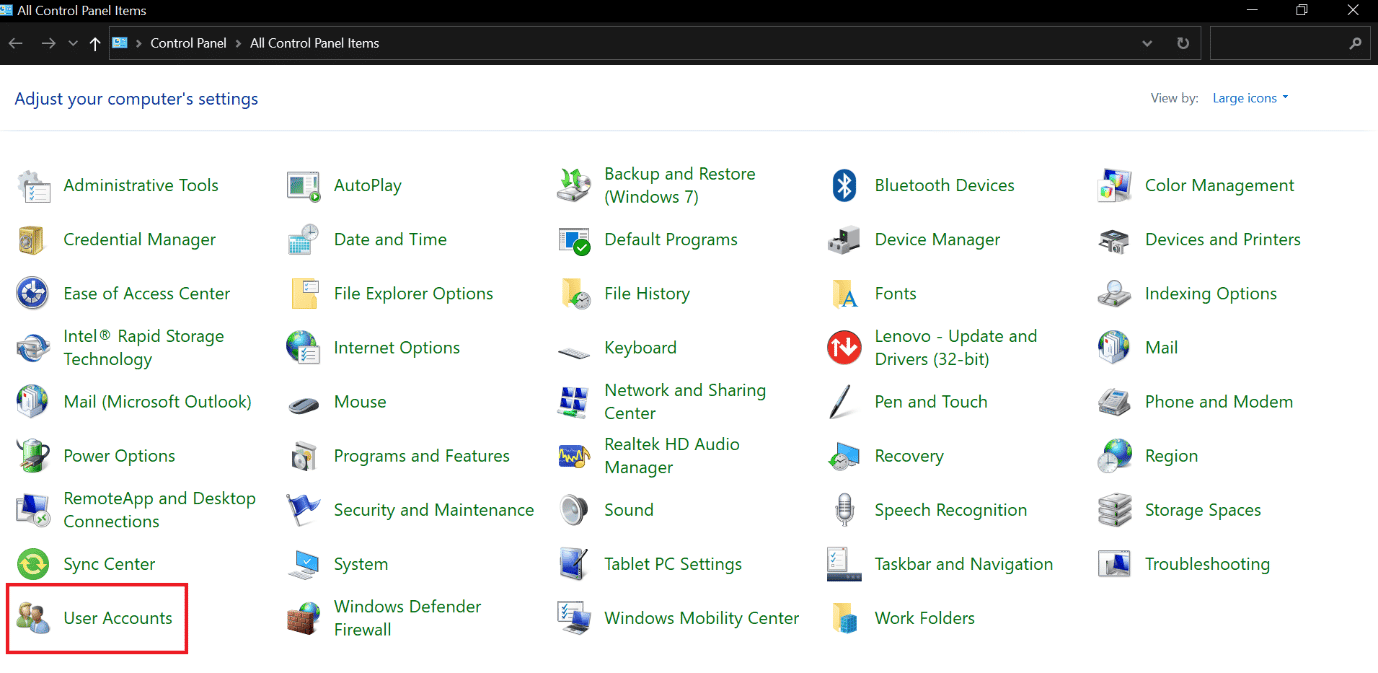Click the Credential Manager safe icon
Viewport: 1378px width, 673px height.
33,240
